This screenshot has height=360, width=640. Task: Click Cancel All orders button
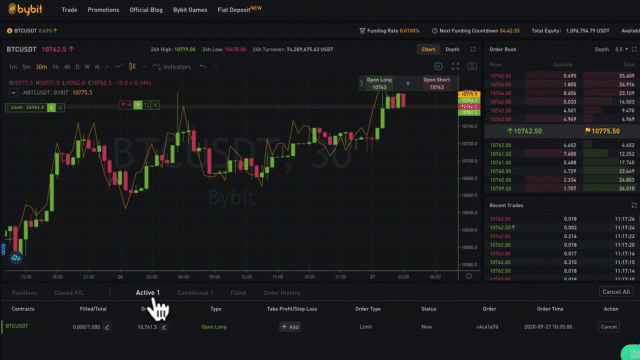pyautogui.click(x=616, y=292)
